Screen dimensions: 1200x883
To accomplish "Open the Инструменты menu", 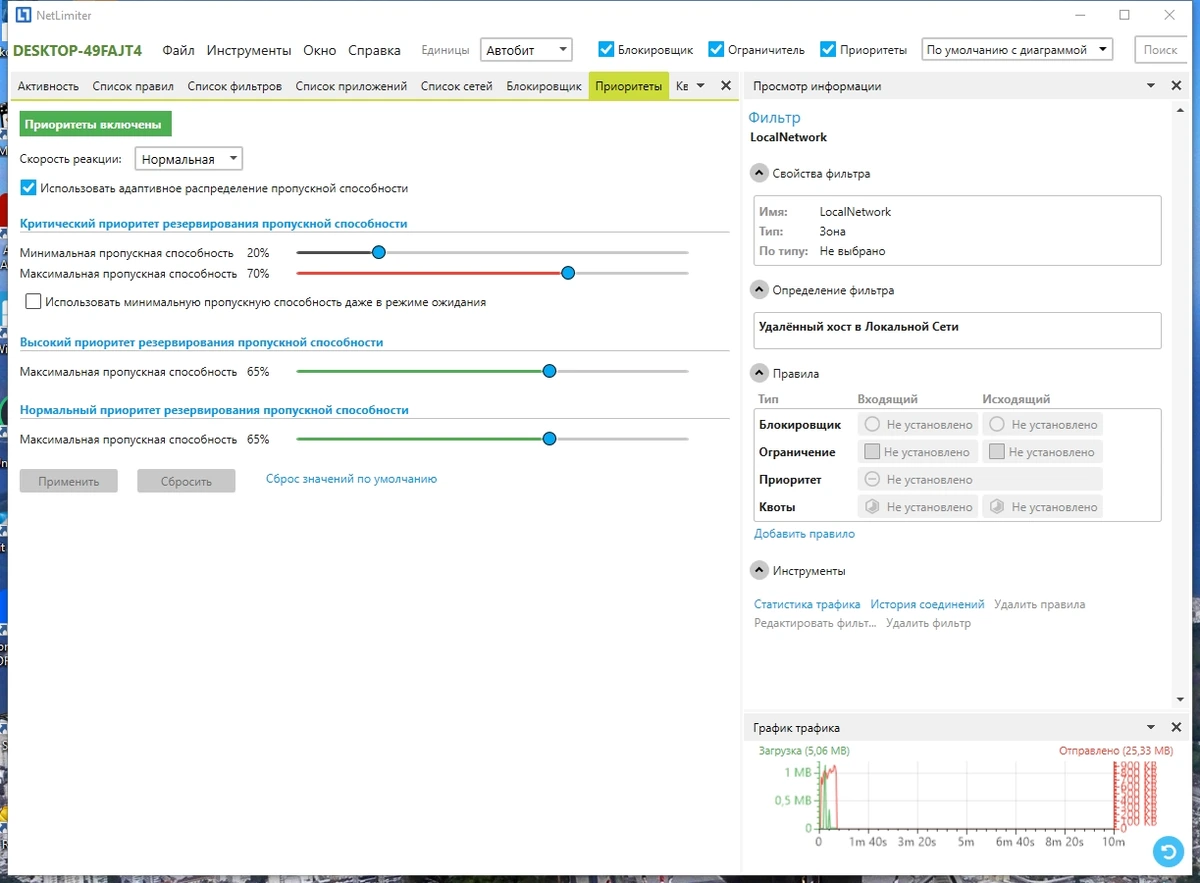I will (249, 50).
